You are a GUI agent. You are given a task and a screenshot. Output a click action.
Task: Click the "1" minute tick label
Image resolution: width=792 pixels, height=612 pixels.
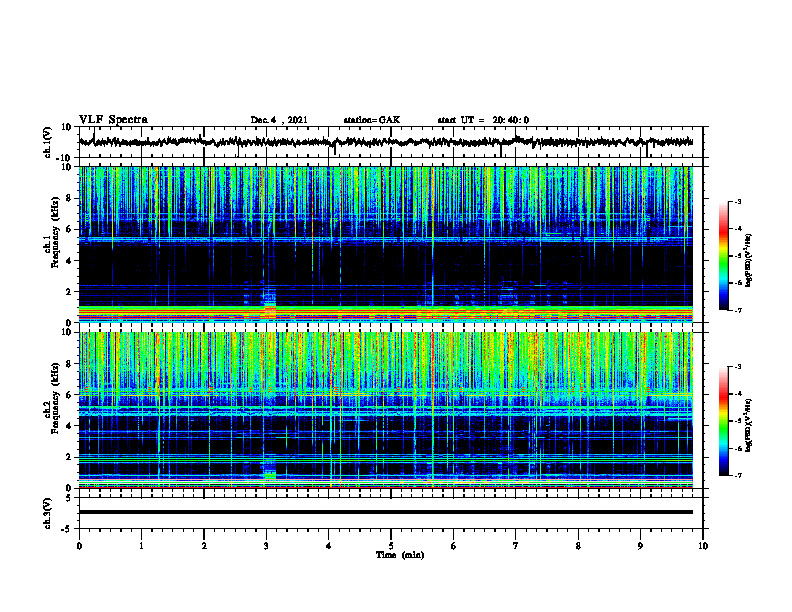tap(141, 546)
